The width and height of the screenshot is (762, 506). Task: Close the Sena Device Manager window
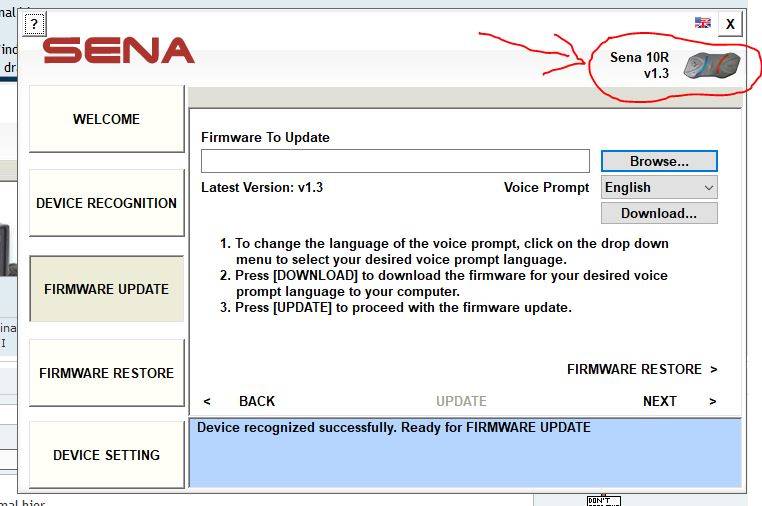pyautogui.click(x=731, y=24)
